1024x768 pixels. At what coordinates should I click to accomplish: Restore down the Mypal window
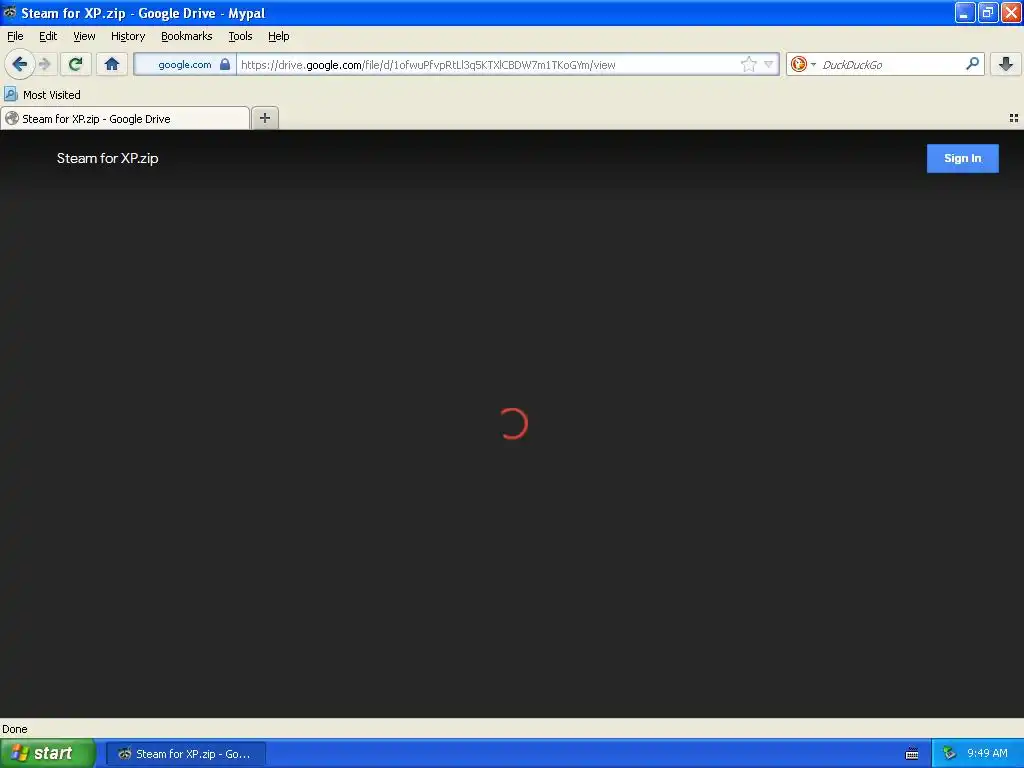tap(988, 12)
